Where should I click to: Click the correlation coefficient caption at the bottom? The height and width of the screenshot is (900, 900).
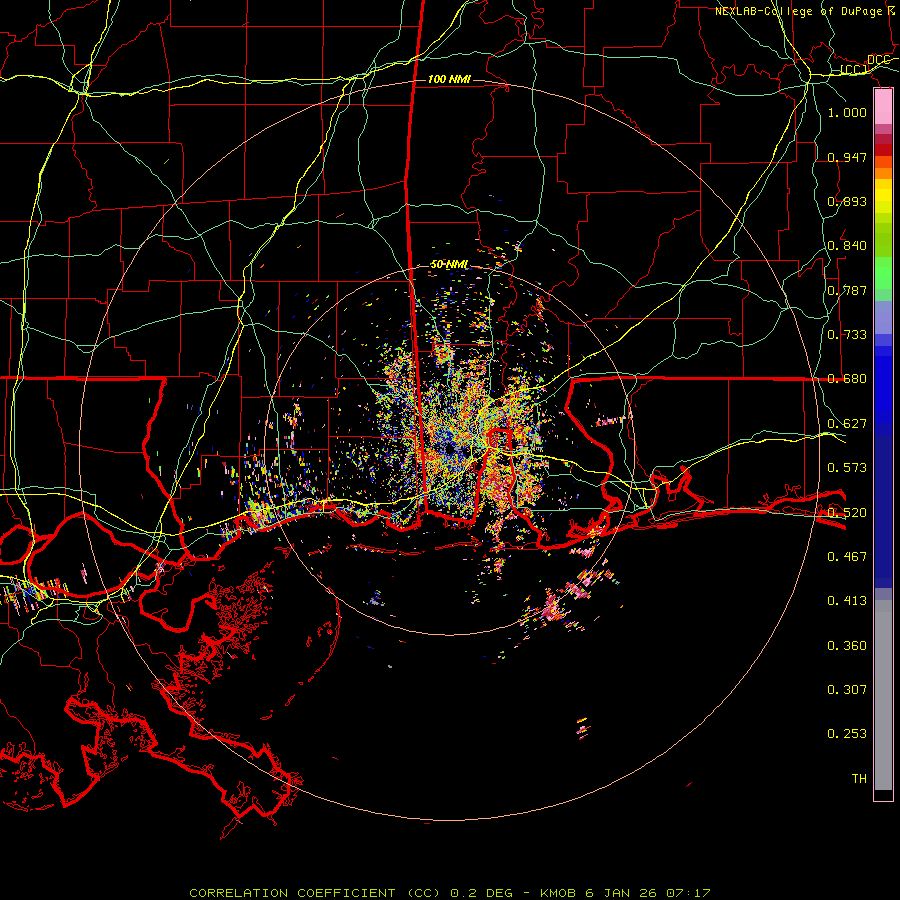[450, 893]
